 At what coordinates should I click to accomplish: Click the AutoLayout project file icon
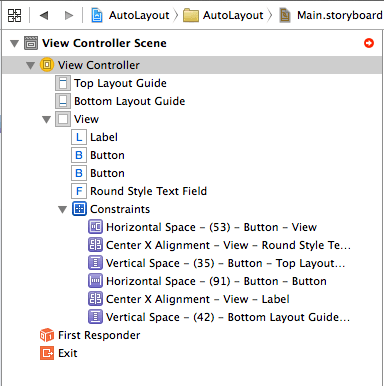coord(97,15)
